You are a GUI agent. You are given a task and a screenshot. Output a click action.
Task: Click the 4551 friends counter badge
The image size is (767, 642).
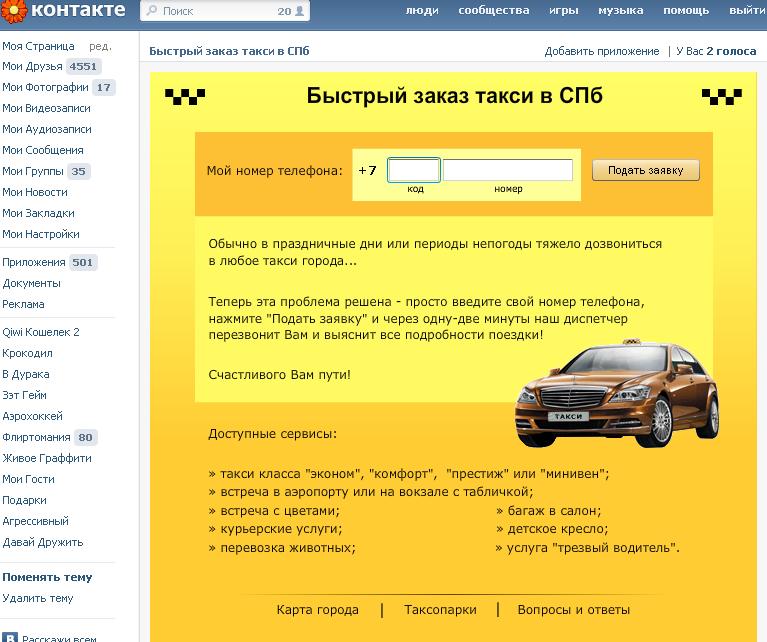(x=83, y=67)
